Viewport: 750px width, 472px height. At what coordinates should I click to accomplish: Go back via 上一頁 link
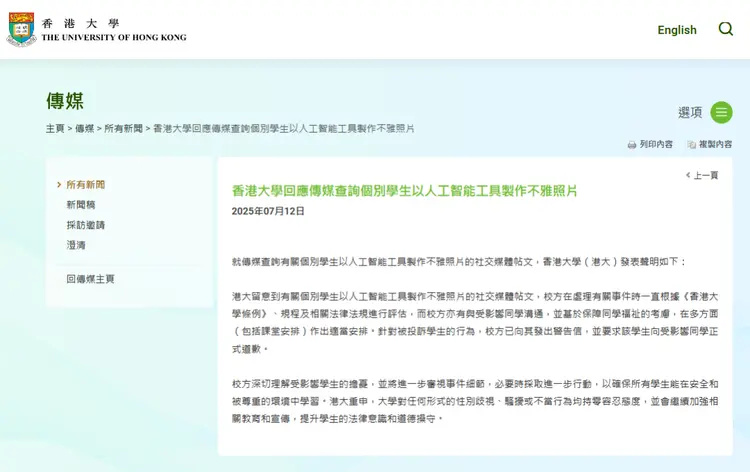point(706,176)
